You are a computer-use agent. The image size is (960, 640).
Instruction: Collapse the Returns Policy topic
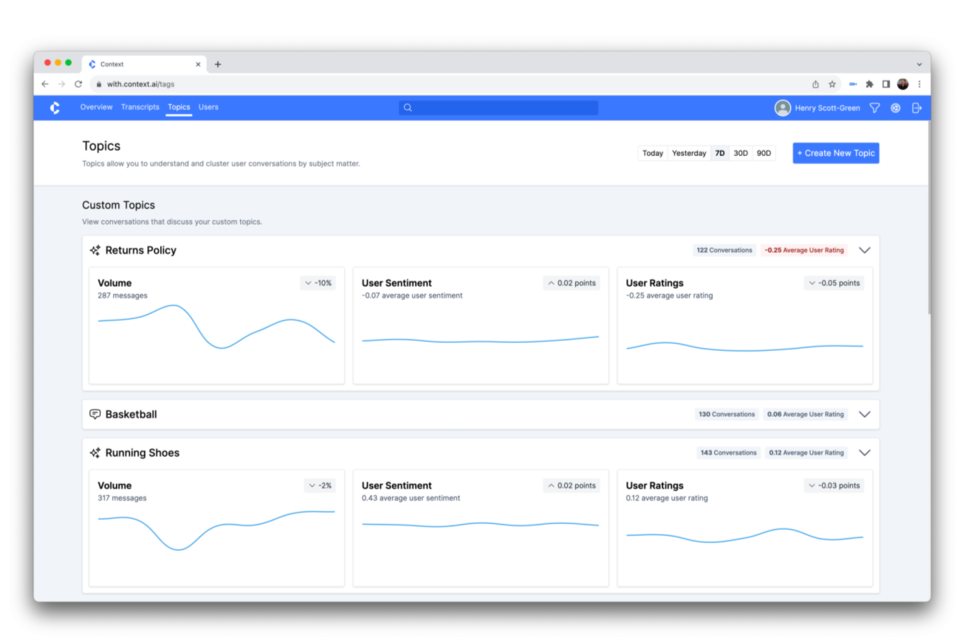point(865,250)
